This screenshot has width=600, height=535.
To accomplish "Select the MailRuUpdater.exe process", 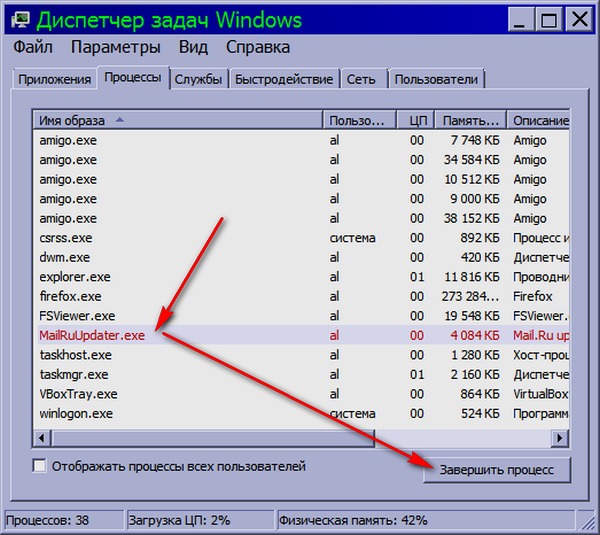I will [301, 336].
